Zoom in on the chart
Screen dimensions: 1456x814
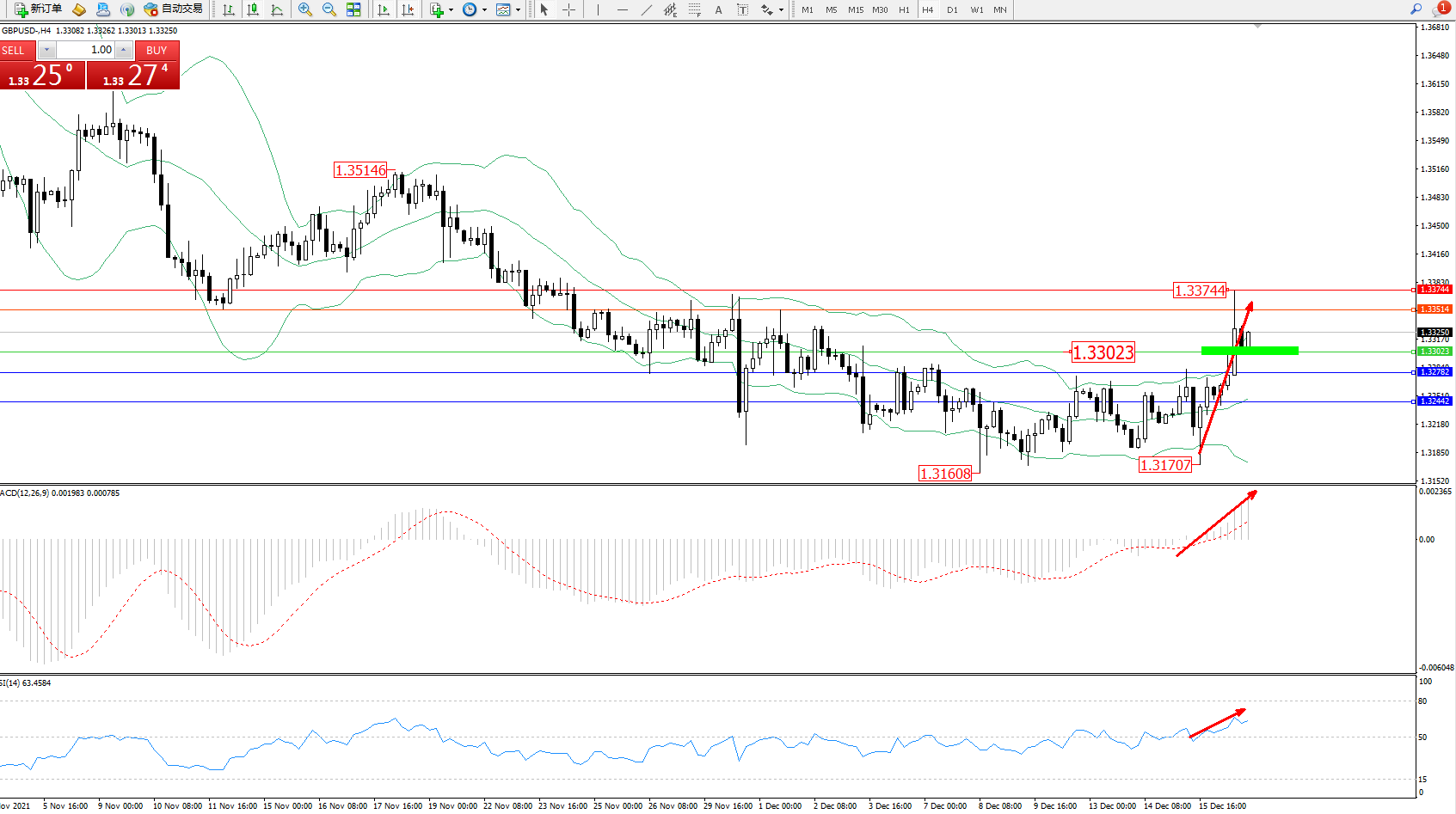(x=305, y=9)
